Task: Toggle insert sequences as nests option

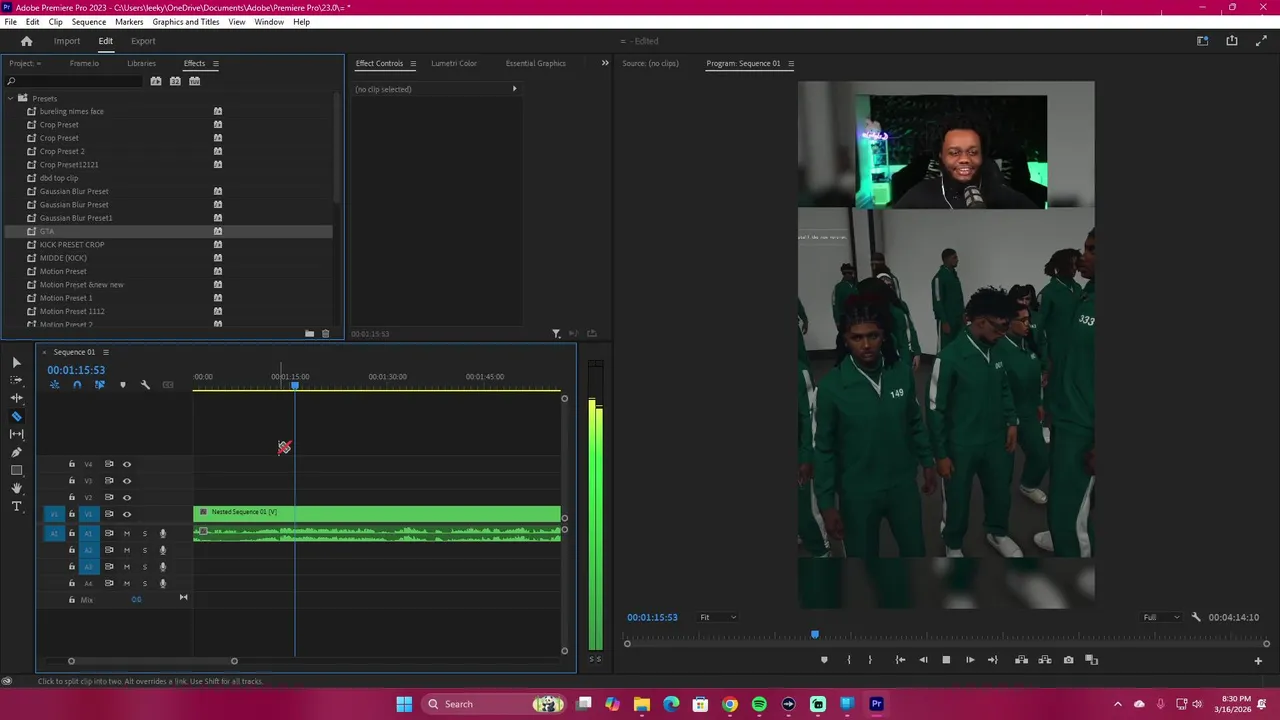Action: [55, 385]
